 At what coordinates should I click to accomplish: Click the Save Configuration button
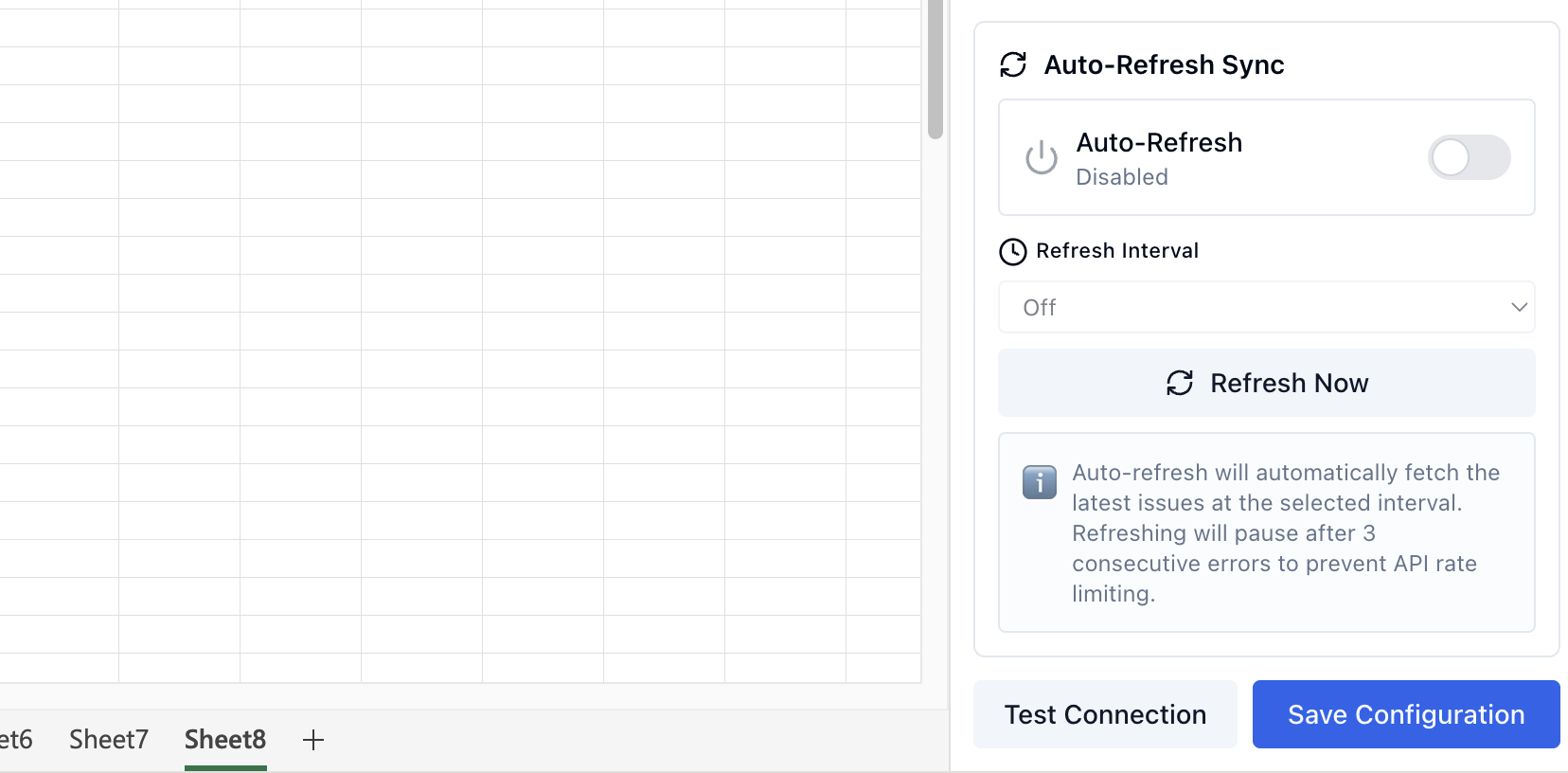tap(1405, 714)
